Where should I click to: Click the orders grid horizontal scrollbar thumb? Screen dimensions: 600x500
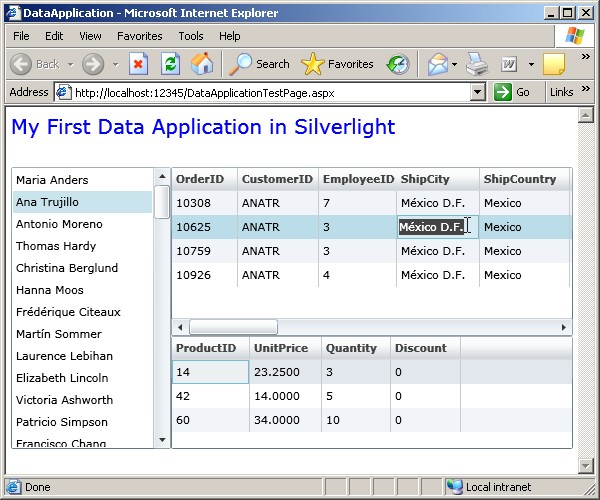tap(233, 327)
